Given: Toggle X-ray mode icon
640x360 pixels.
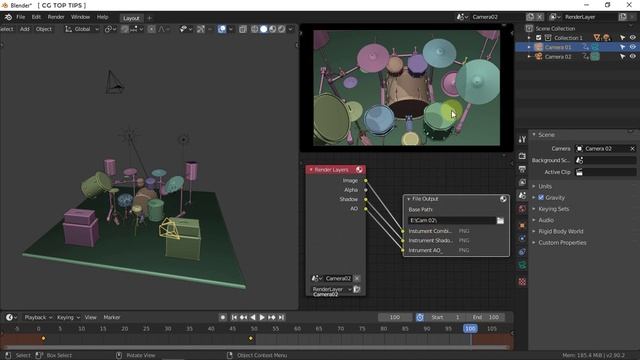Looking at the screenshot, I should coord(243,29).
